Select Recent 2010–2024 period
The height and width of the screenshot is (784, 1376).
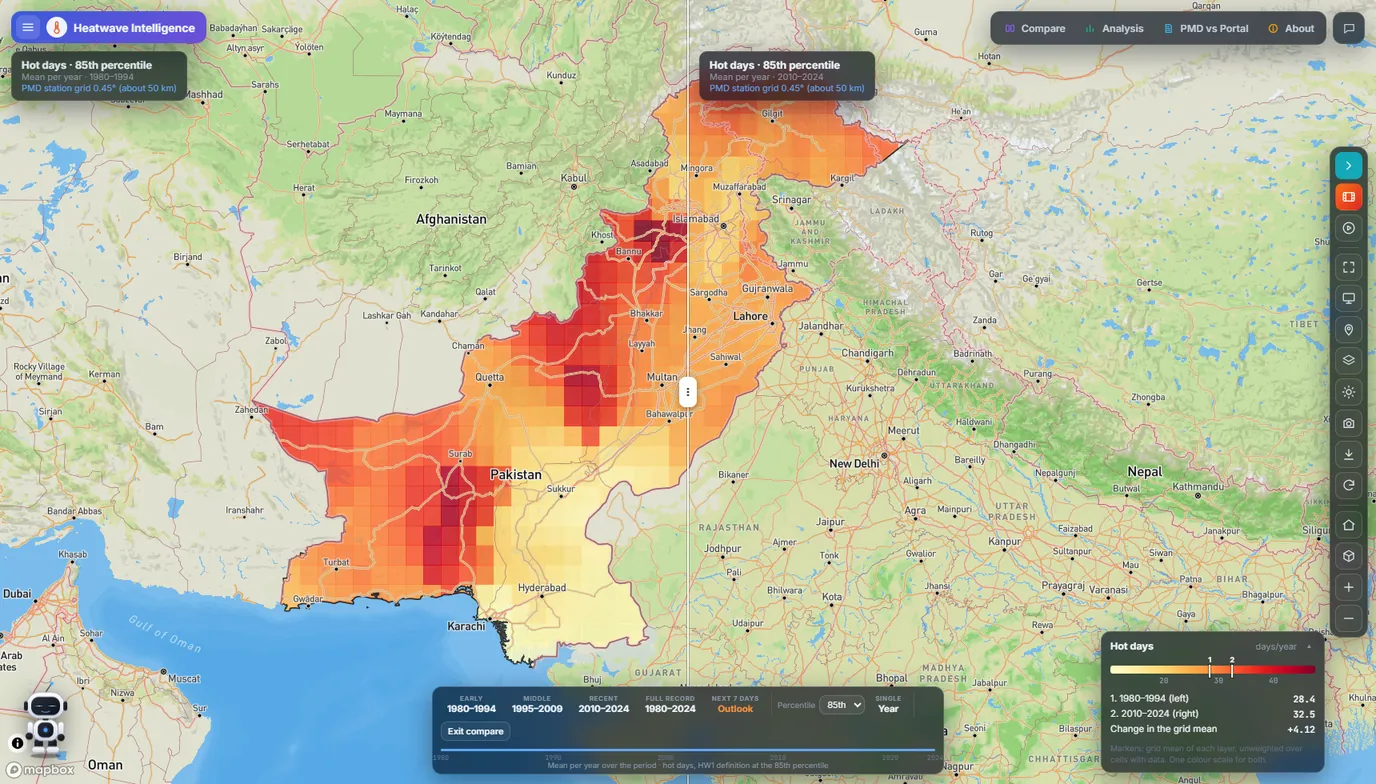(603, 704)
